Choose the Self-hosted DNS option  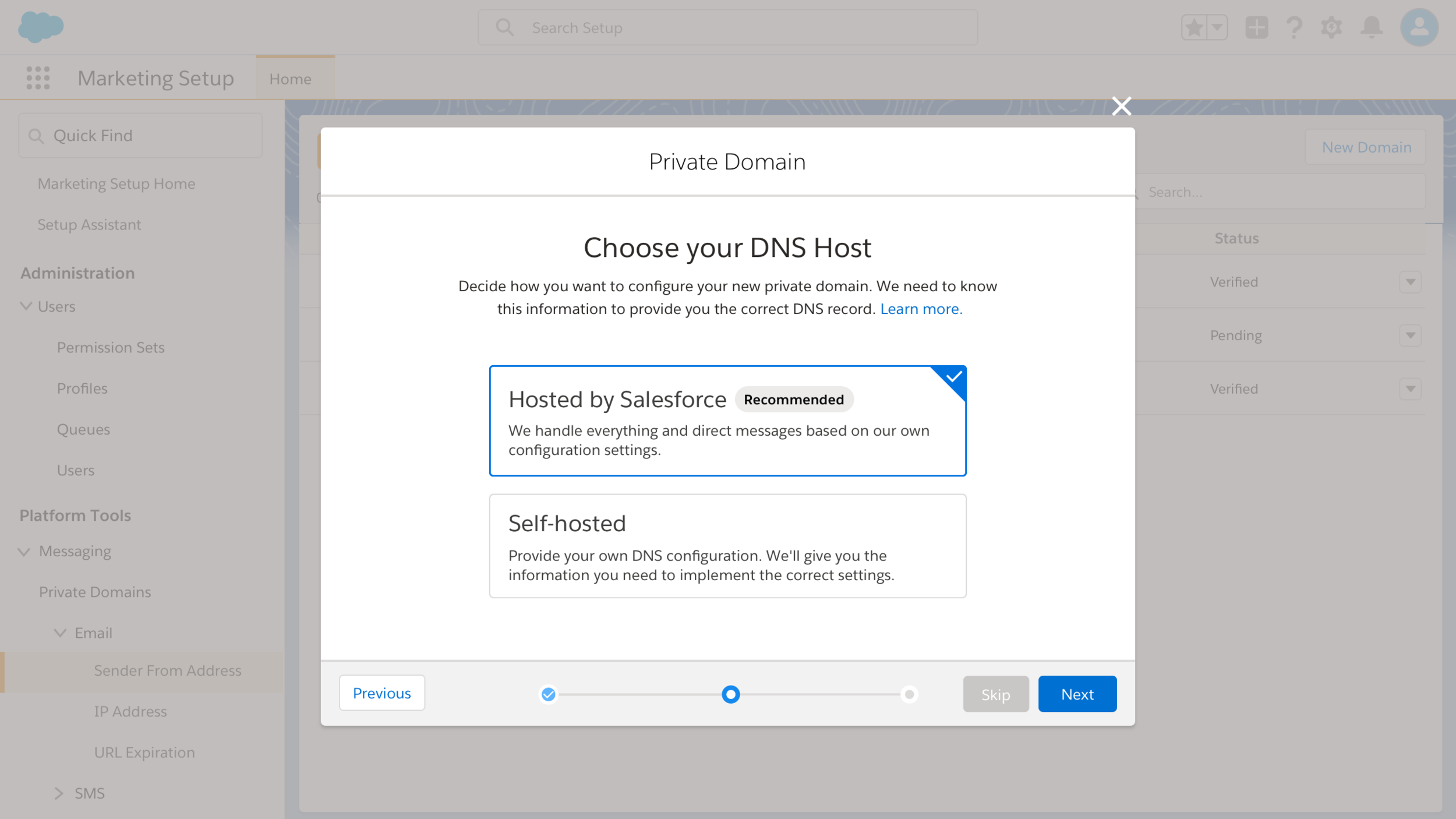click(x=727, y=546)
